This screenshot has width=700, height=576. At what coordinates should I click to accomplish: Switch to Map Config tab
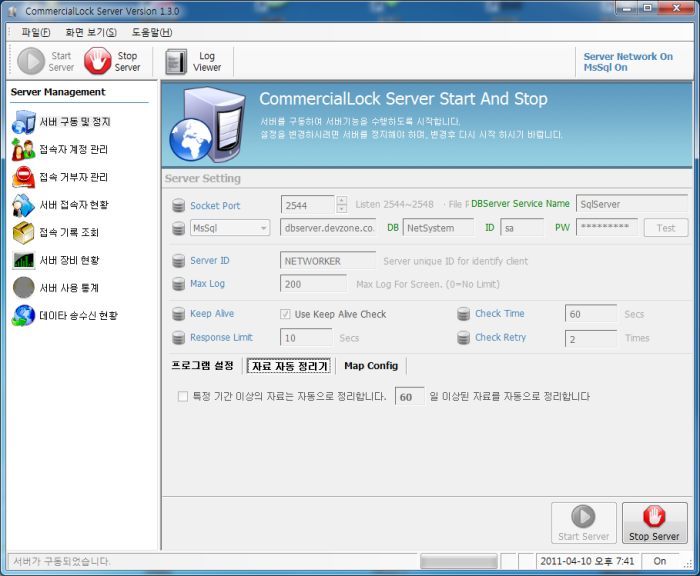(371, 366)
